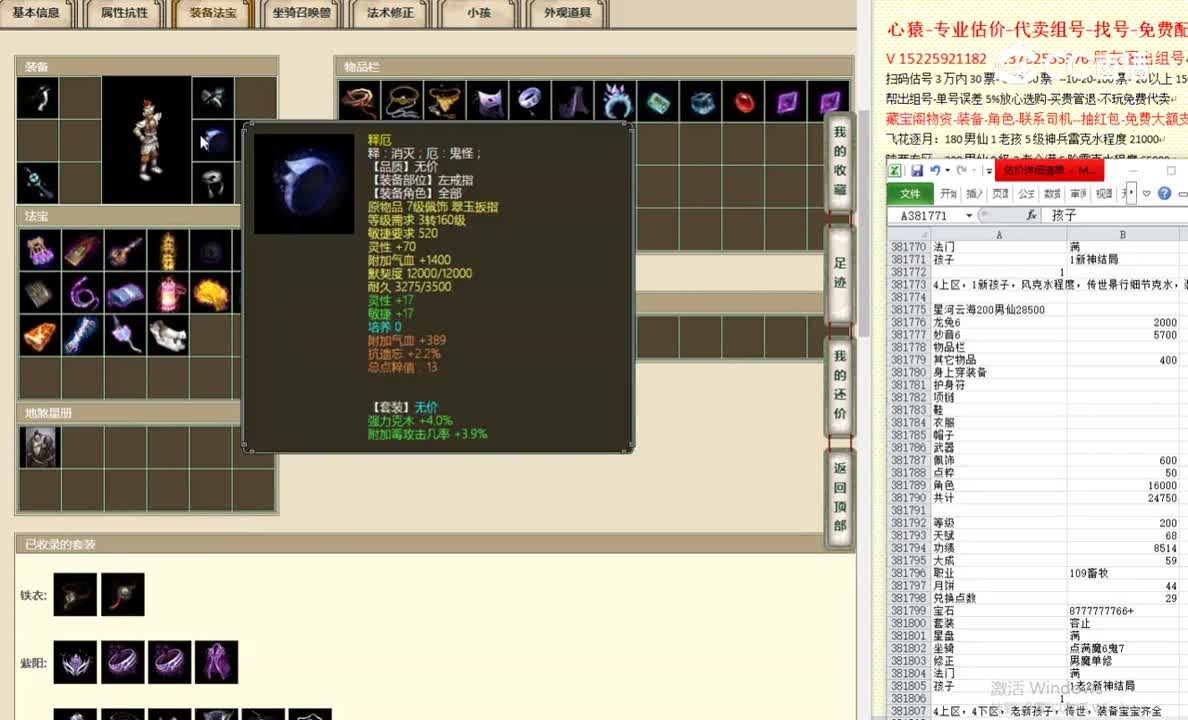
Task: Select the lute instrument treasure icon
Action: coord(125,250)
